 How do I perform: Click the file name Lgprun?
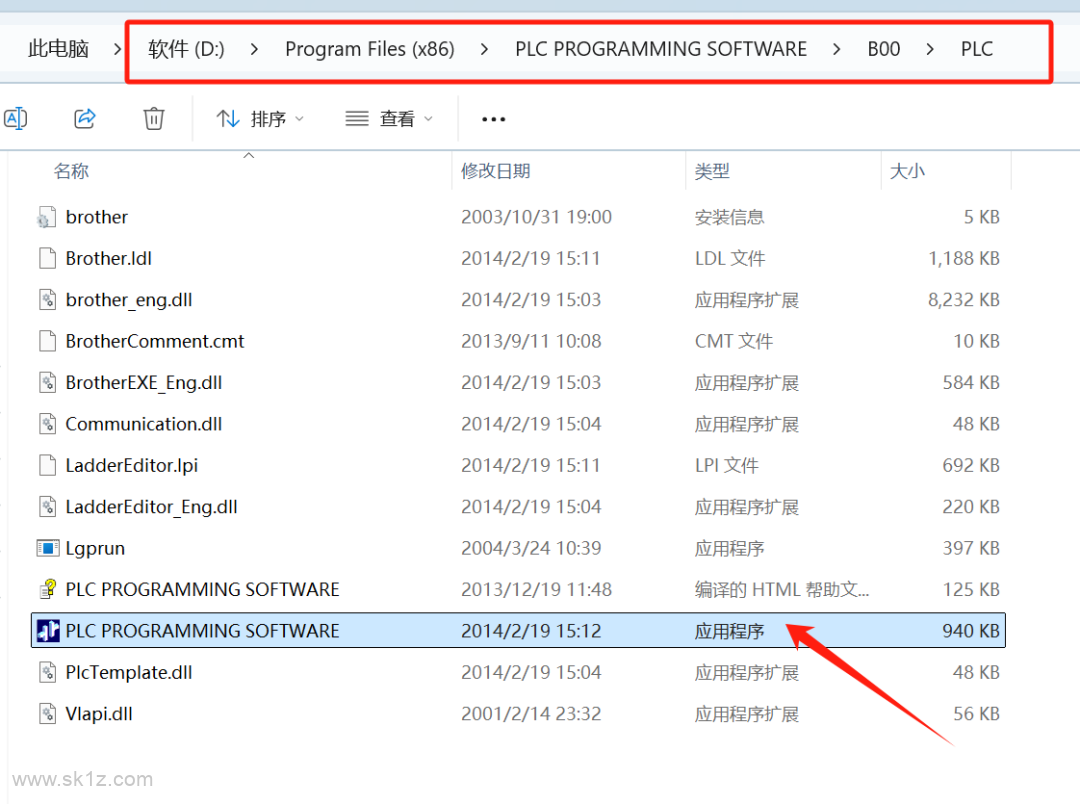95,549
